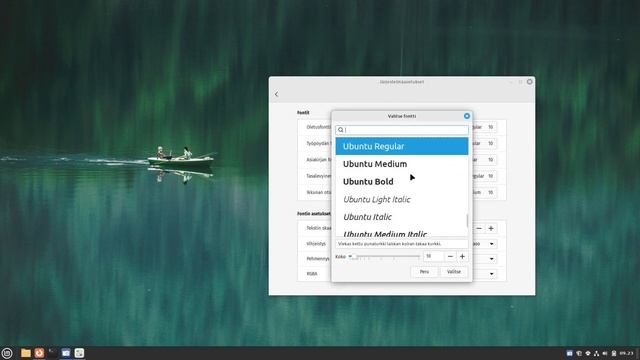The height and width of the screenshot is (360, 640).
Task: Open the network connection tray icon
Action: pyautogui.click(x=596, y=353)
